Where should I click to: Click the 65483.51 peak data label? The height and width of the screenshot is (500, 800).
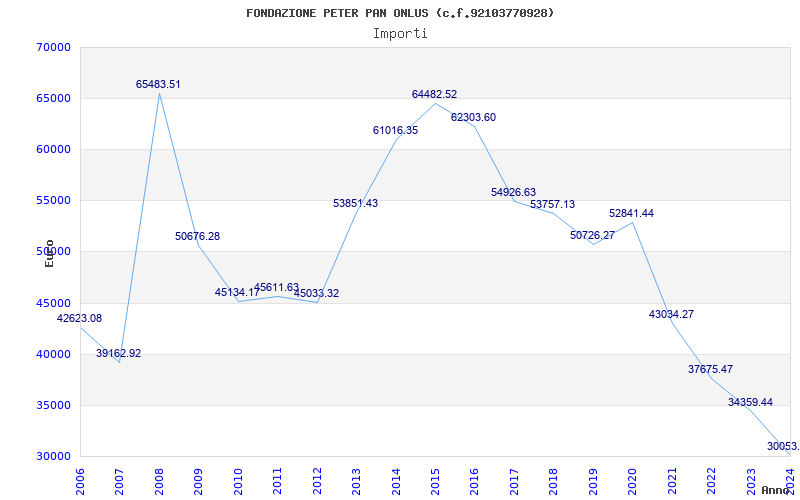point(158,85)
